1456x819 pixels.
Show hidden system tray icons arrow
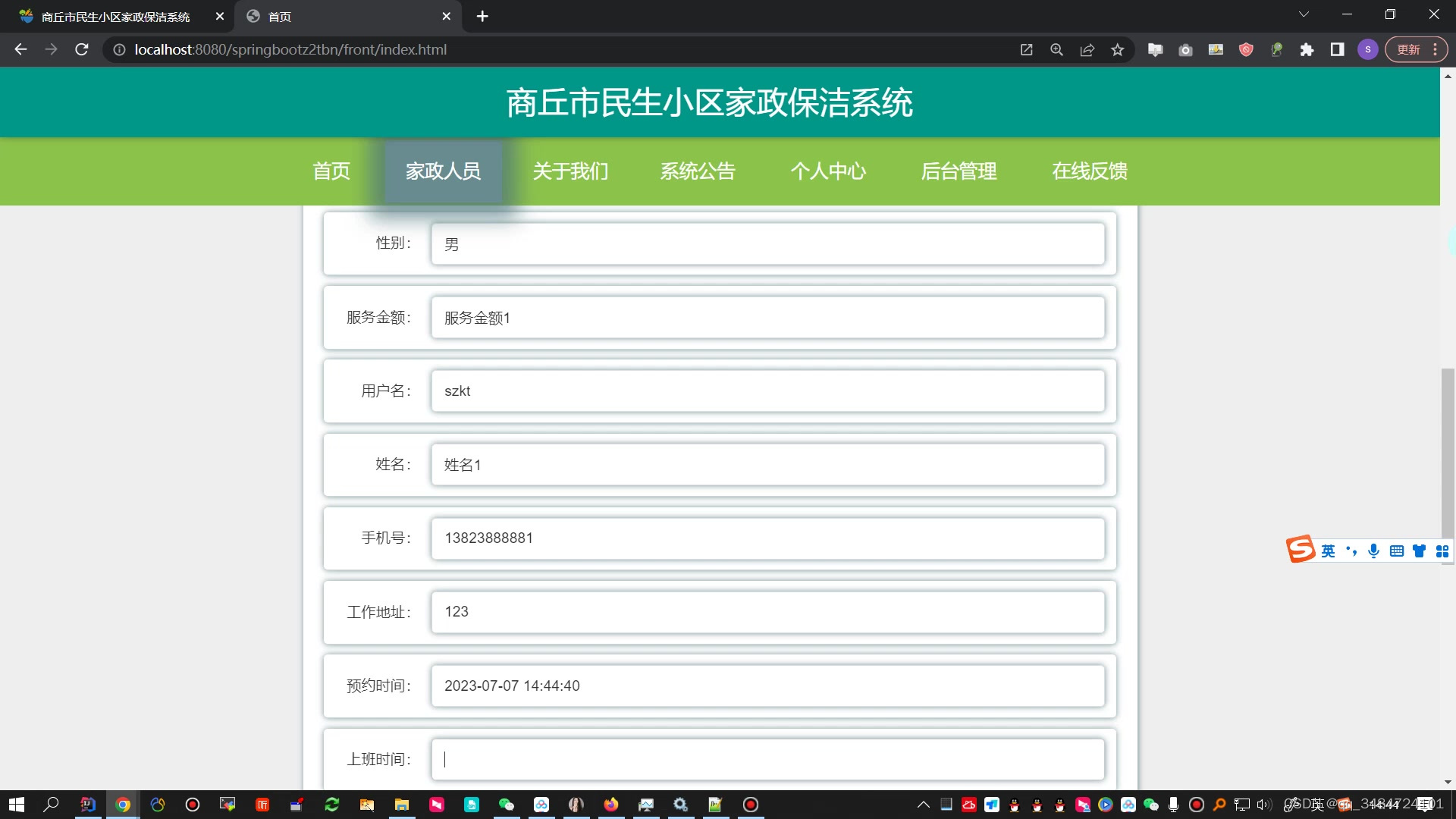[923, 805]
